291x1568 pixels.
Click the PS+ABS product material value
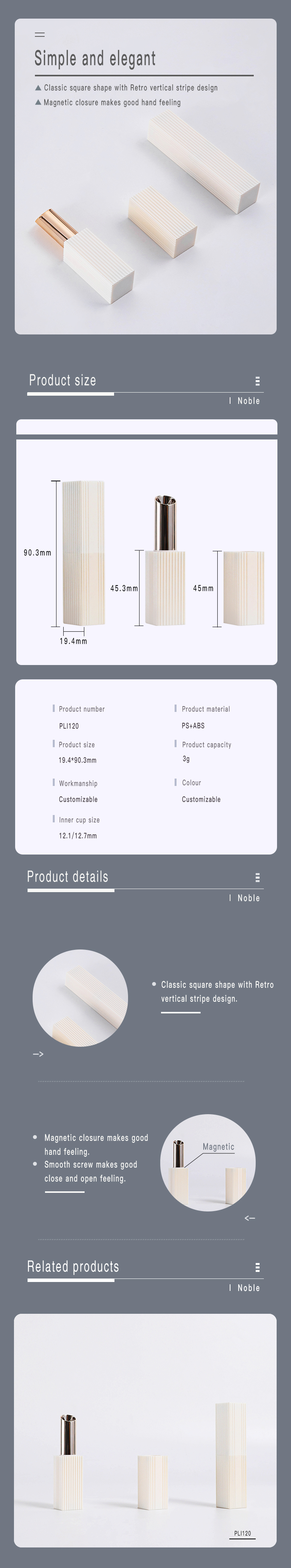coord(193,725)
